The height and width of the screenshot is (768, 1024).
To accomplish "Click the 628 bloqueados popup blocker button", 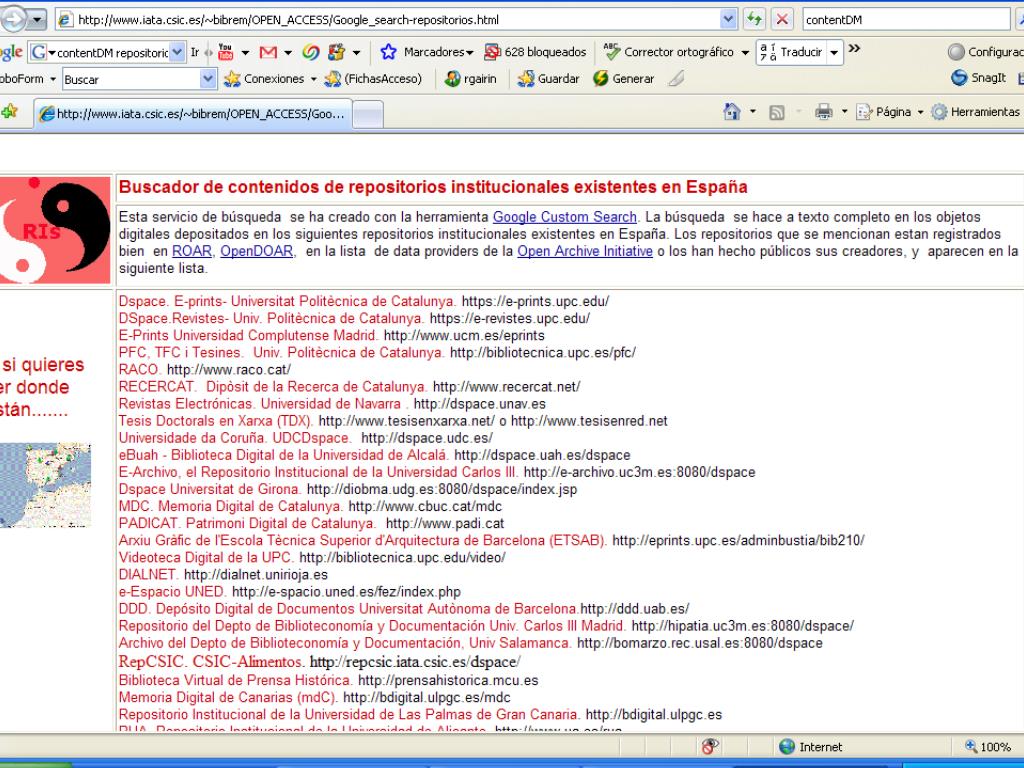I will (x=535, y=52).
